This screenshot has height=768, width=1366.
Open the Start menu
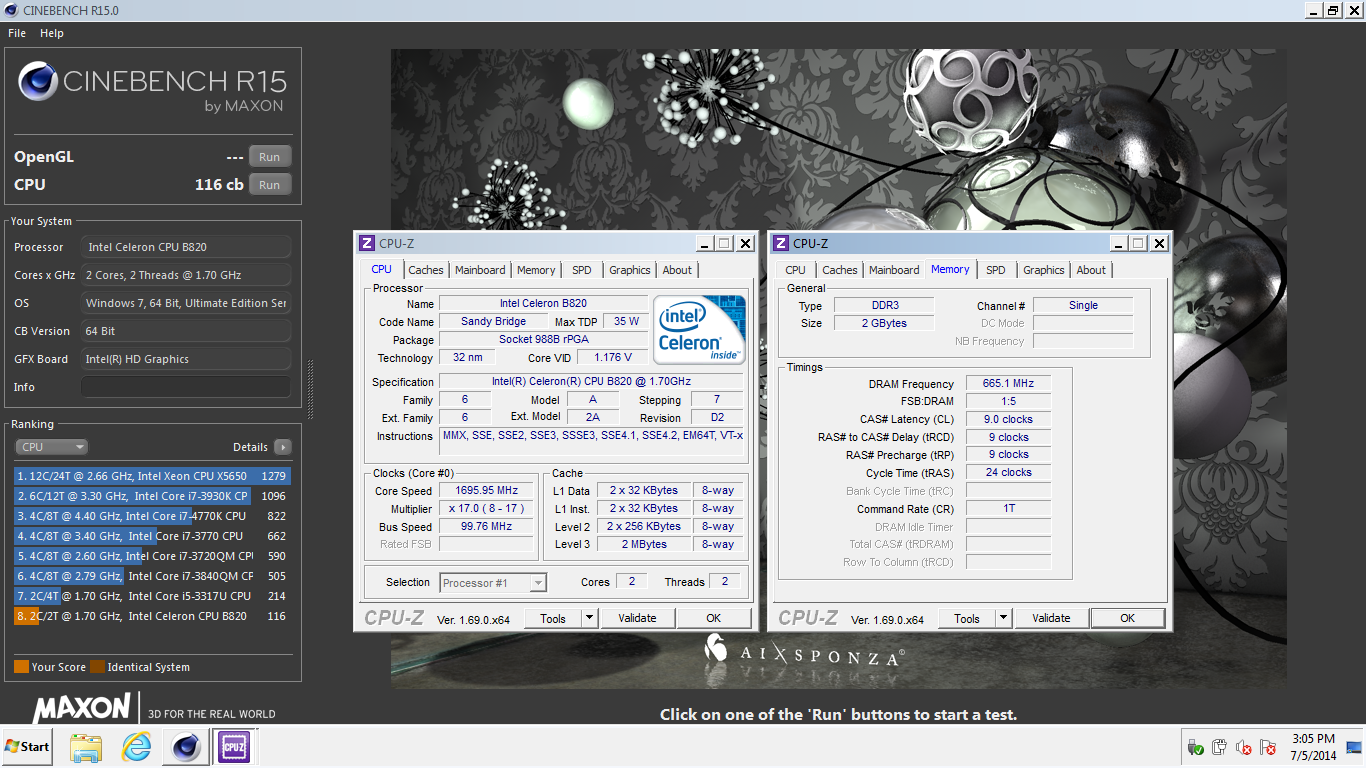click(x=27, y=746)
